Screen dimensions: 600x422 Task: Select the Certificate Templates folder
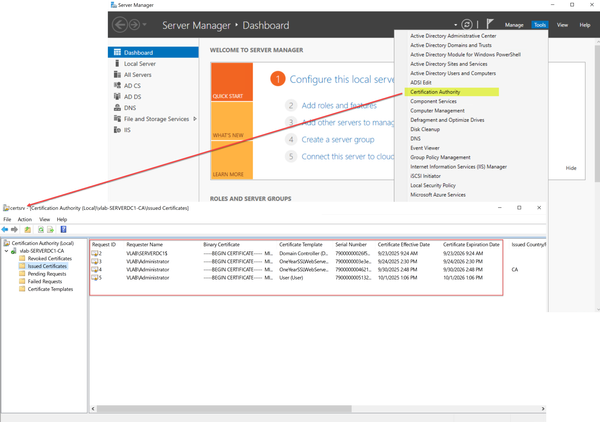click(50, 289)
